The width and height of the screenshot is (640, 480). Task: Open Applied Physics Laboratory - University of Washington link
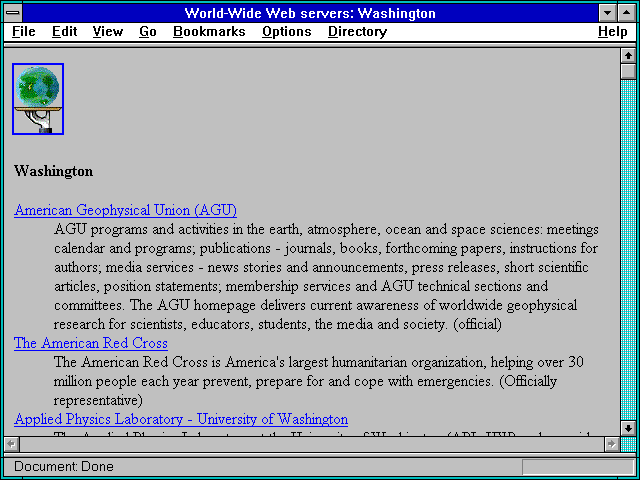tap(181, 419)
